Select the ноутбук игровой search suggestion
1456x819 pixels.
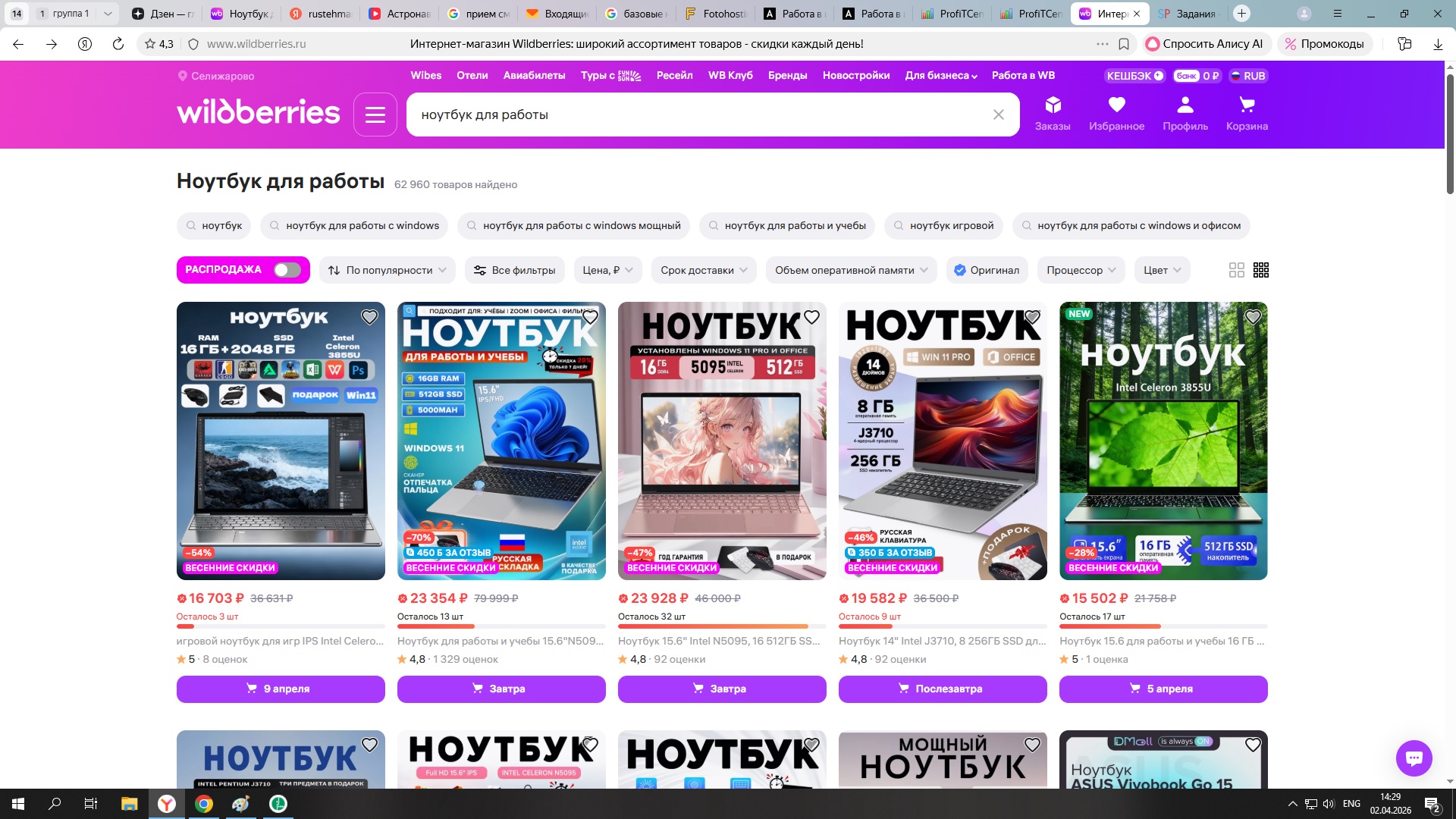pos(943,225)
